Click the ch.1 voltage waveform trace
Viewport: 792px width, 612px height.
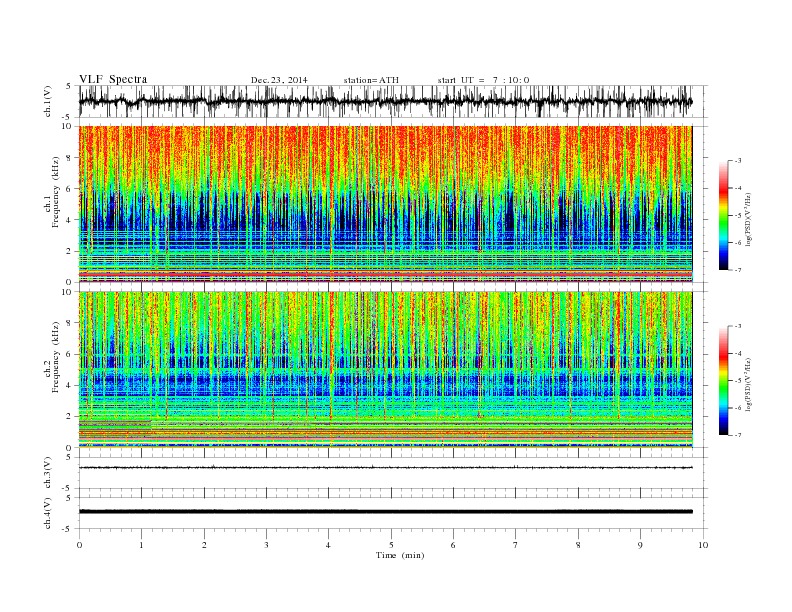click(385, 101)
